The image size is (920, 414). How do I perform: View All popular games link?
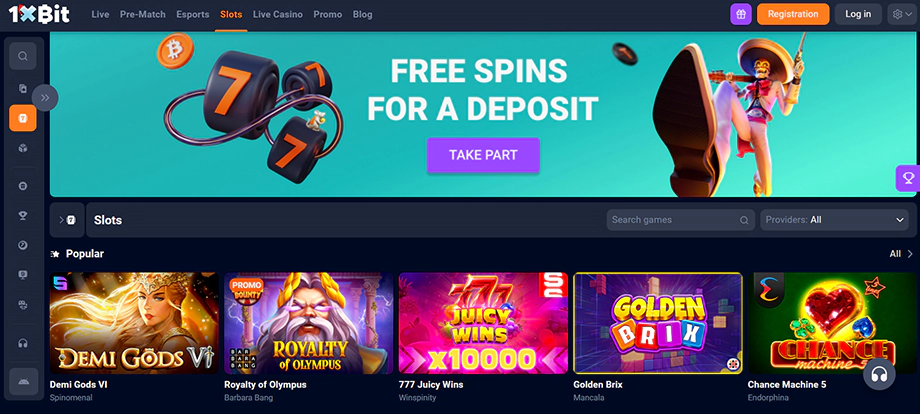tap(901, 254)
